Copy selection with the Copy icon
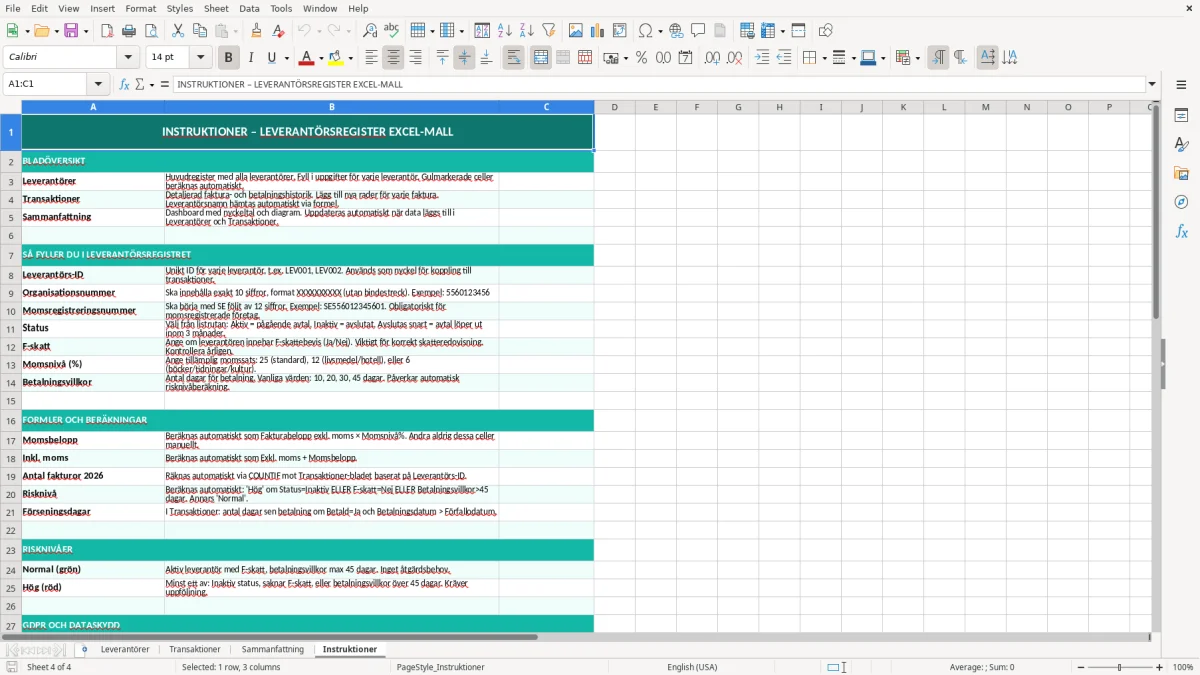Viewport: 1200px width, 675px height. [199, 31]
